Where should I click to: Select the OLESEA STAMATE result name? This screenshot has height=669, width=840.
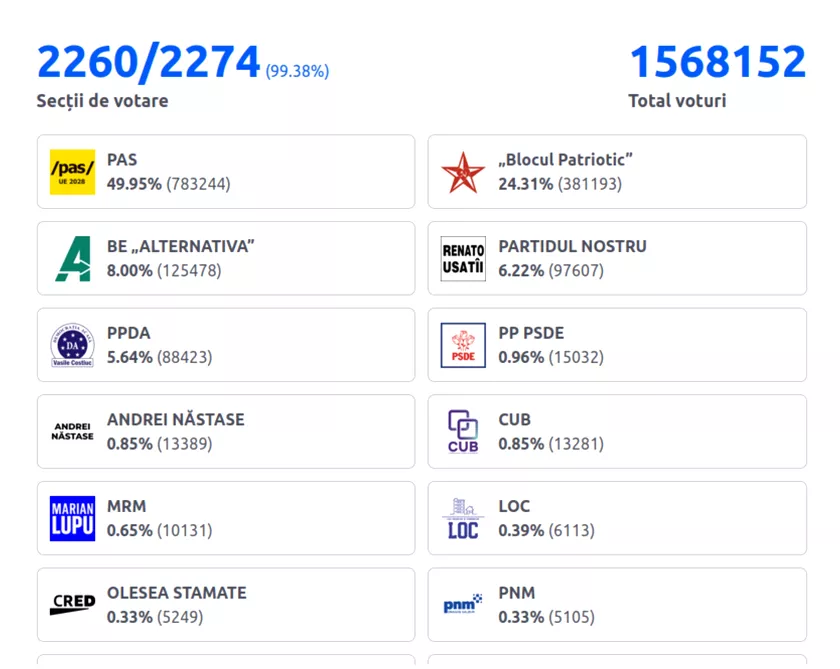click(x=176, y=593)
